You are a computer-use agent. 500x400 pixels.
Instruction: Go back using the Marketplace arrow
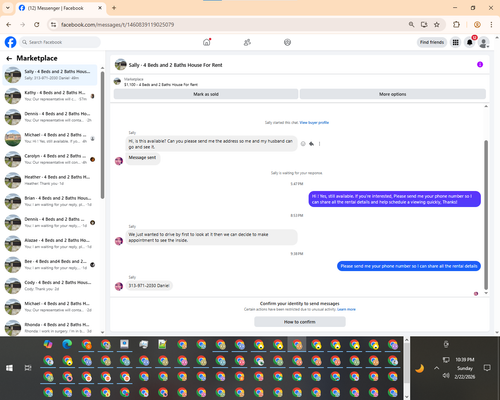point(9,59)
